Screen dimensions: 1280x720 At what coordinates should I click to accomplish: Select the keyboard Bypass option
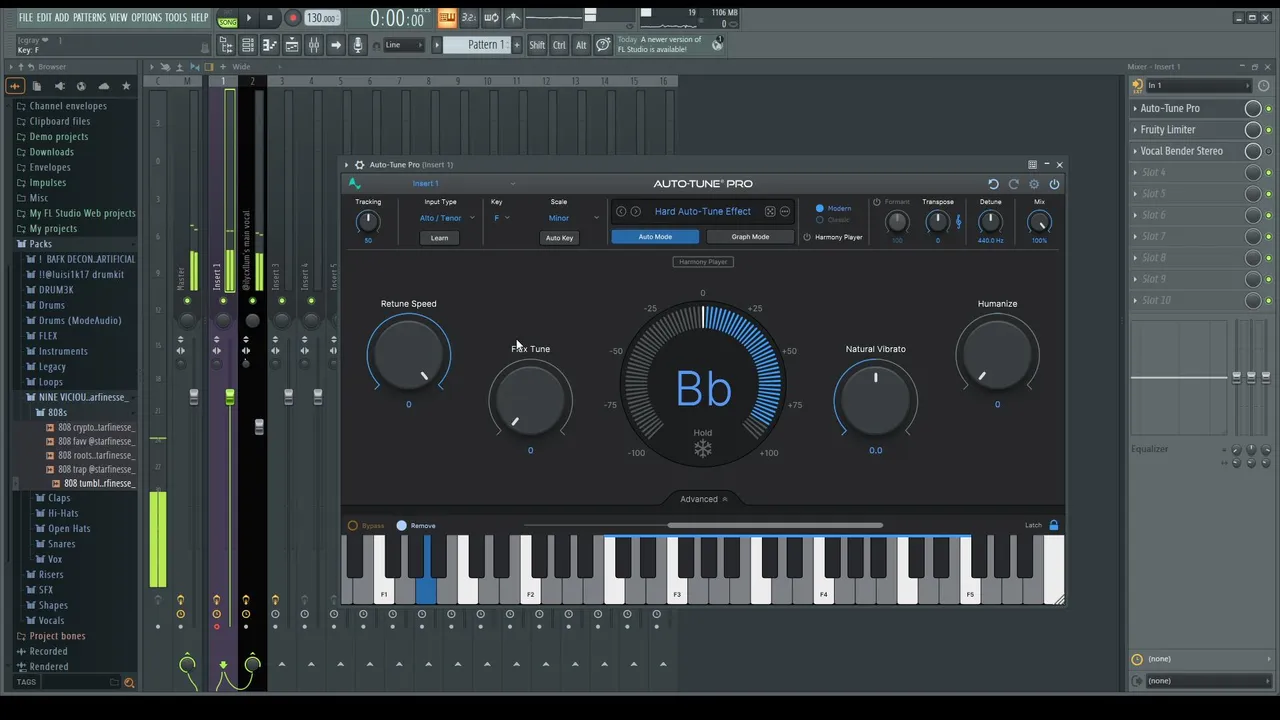pyautogui.click(x=352, y=526)
